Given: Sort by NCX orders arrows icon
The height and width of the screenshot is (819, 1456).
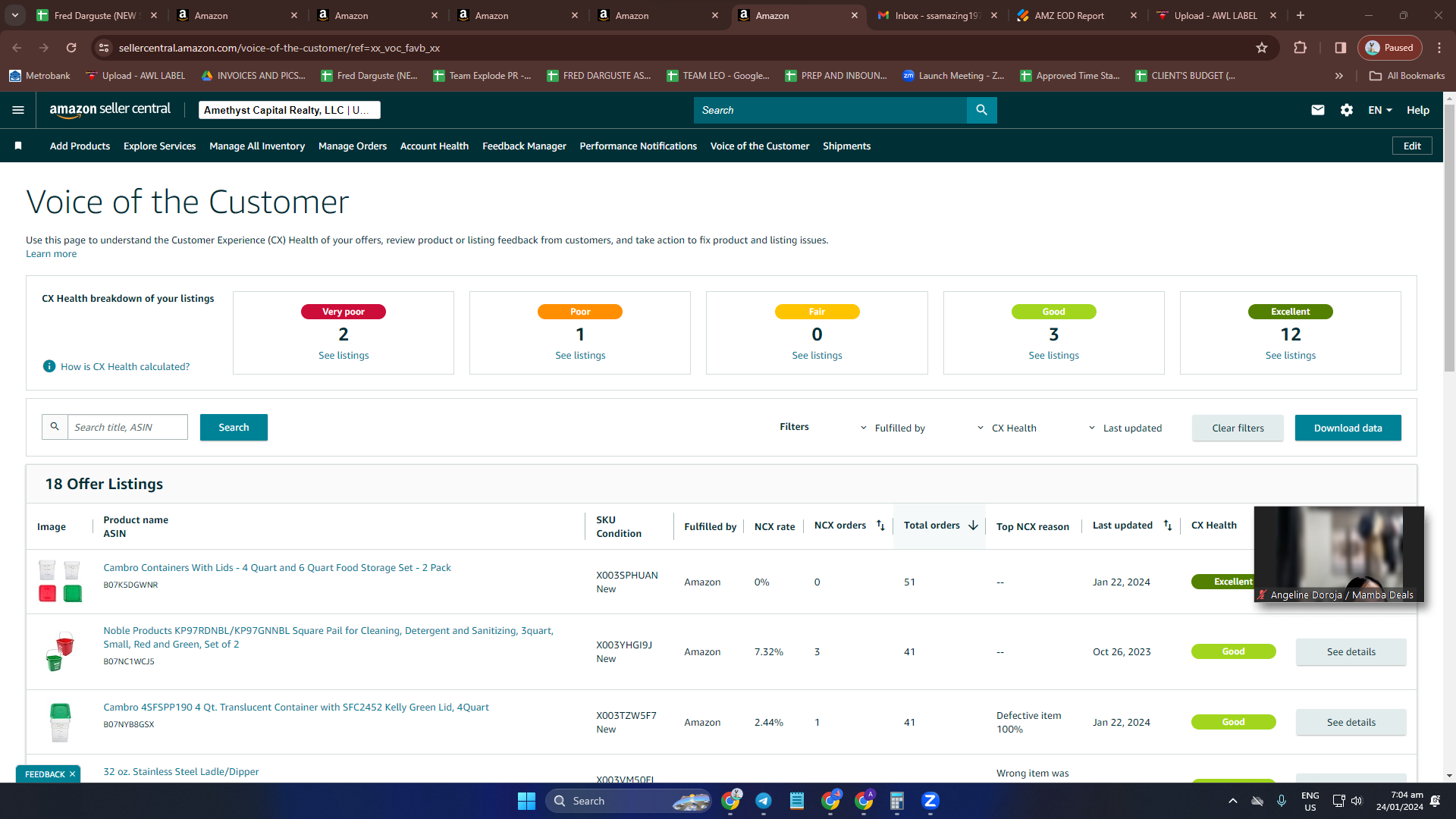Looking at the screenshot, I should [x=880, y=526].
